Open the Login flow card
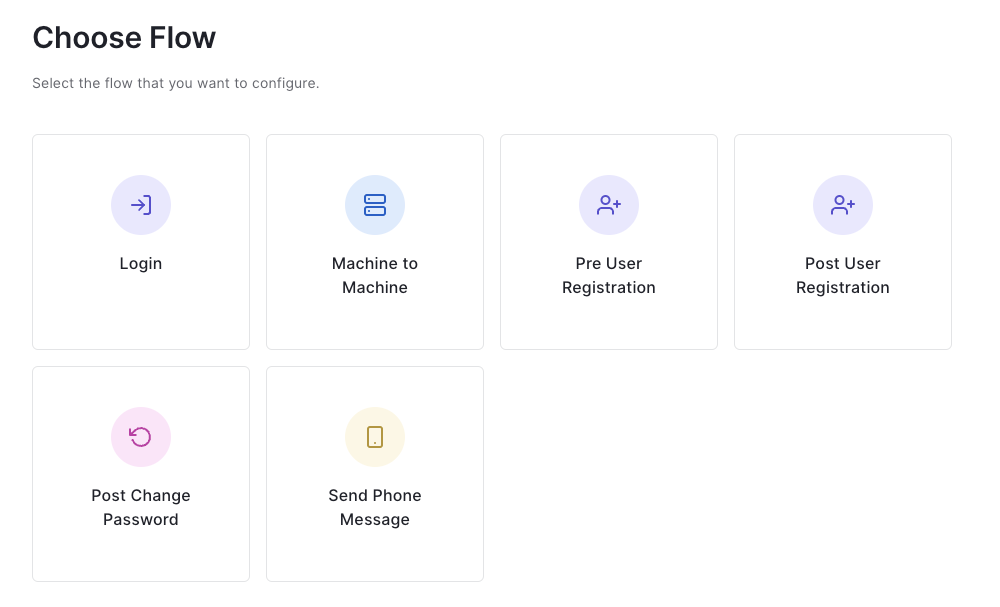Screen dimensions: 1000x607 141,242
